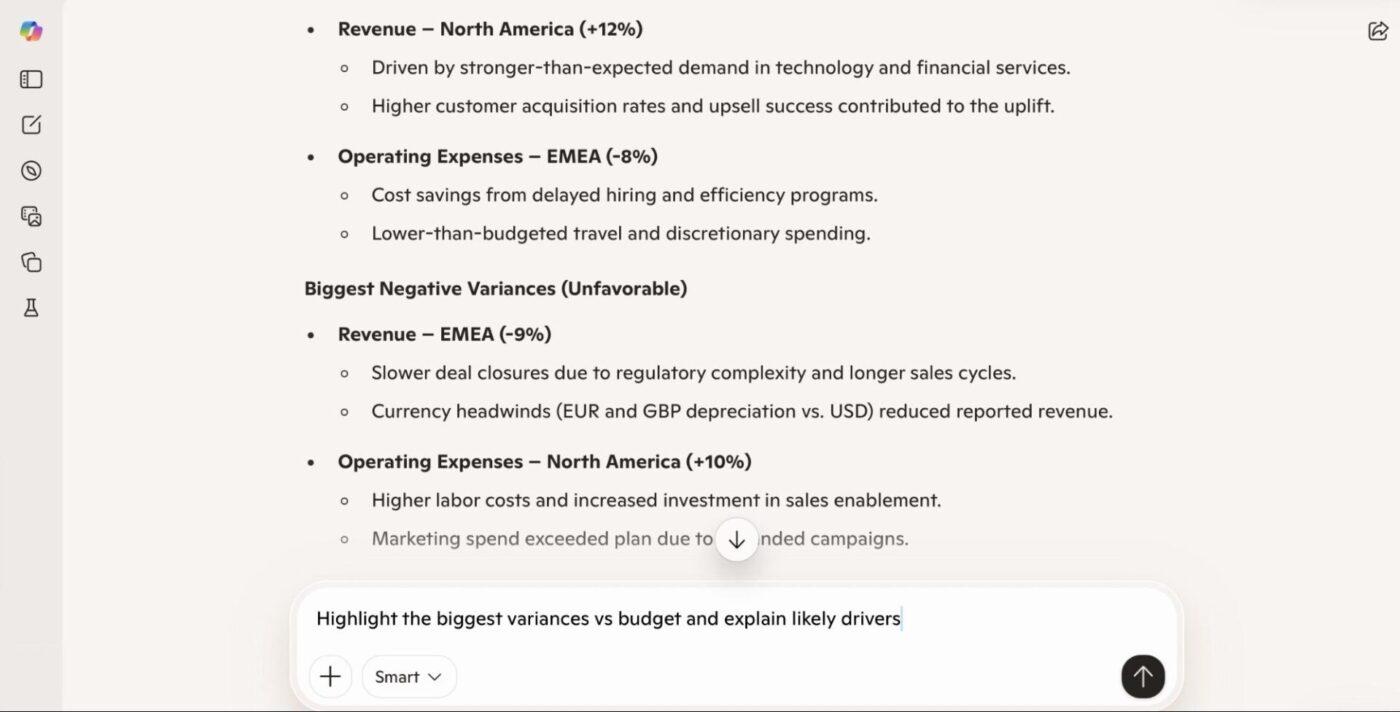Click the Revenue – EMEA (-9%) bullet
Image resolution: width=1400 pixels, height=712 pixels.
[444, 333]
